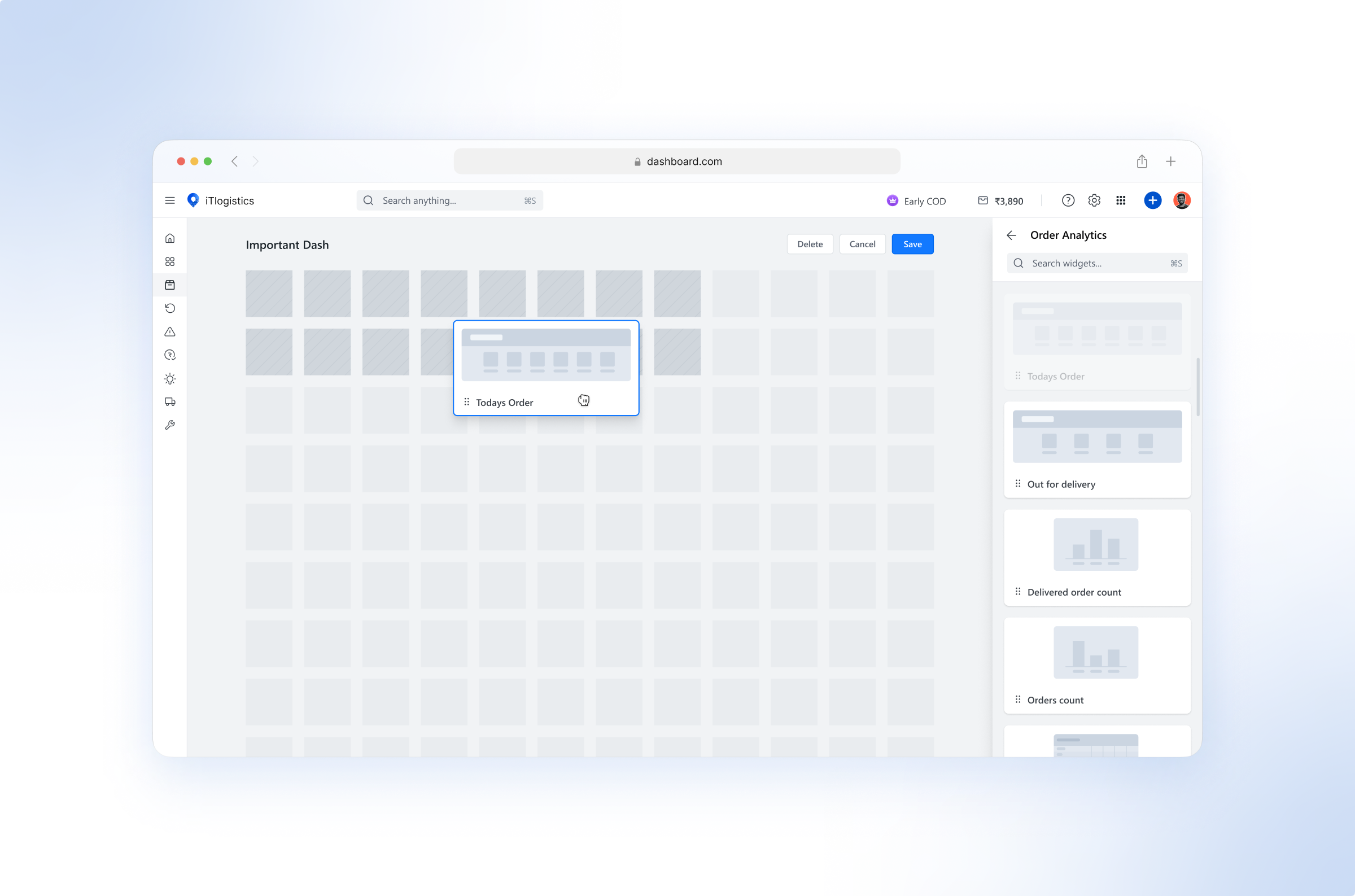Image resolution: width=1355 pixels, height=896 pixels.
Task: Open app settings with the gear icon
Action: coord(1094,200)
